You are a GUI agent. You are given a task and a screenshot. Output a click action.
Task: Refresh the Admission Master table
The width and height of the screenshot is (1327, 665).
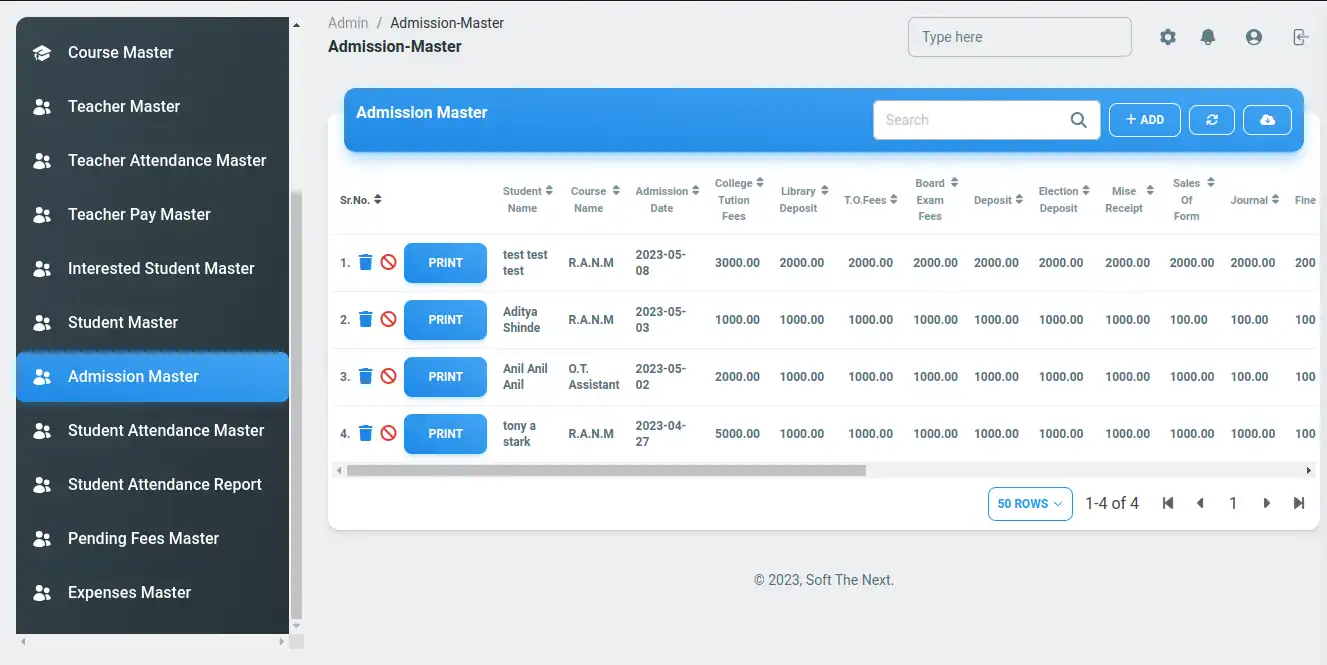[1212, 120]
